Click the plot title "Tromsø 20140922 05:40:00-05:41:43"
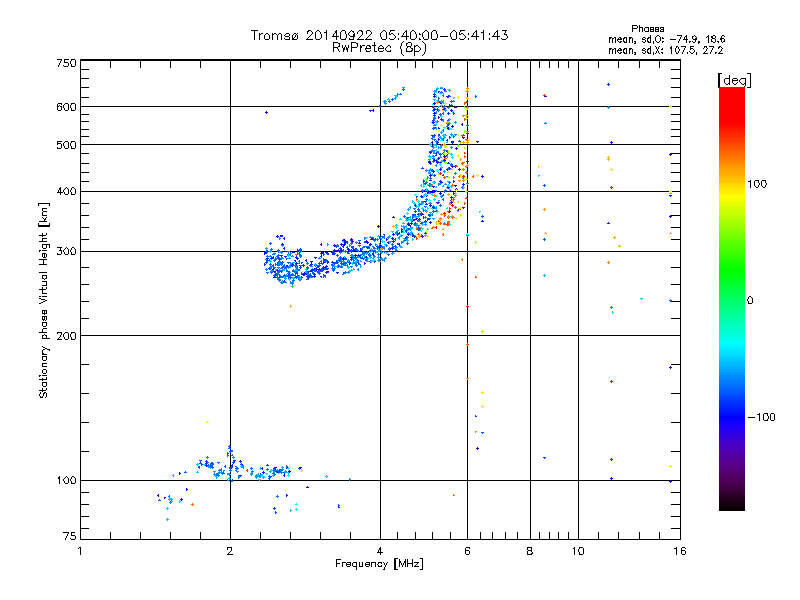 379,35
